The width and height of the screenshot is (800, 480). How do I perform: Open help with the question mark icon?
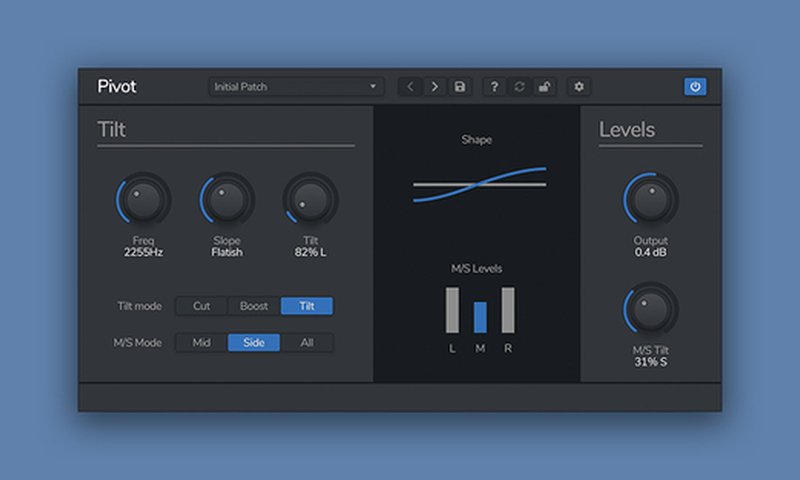tap(494, 87)
